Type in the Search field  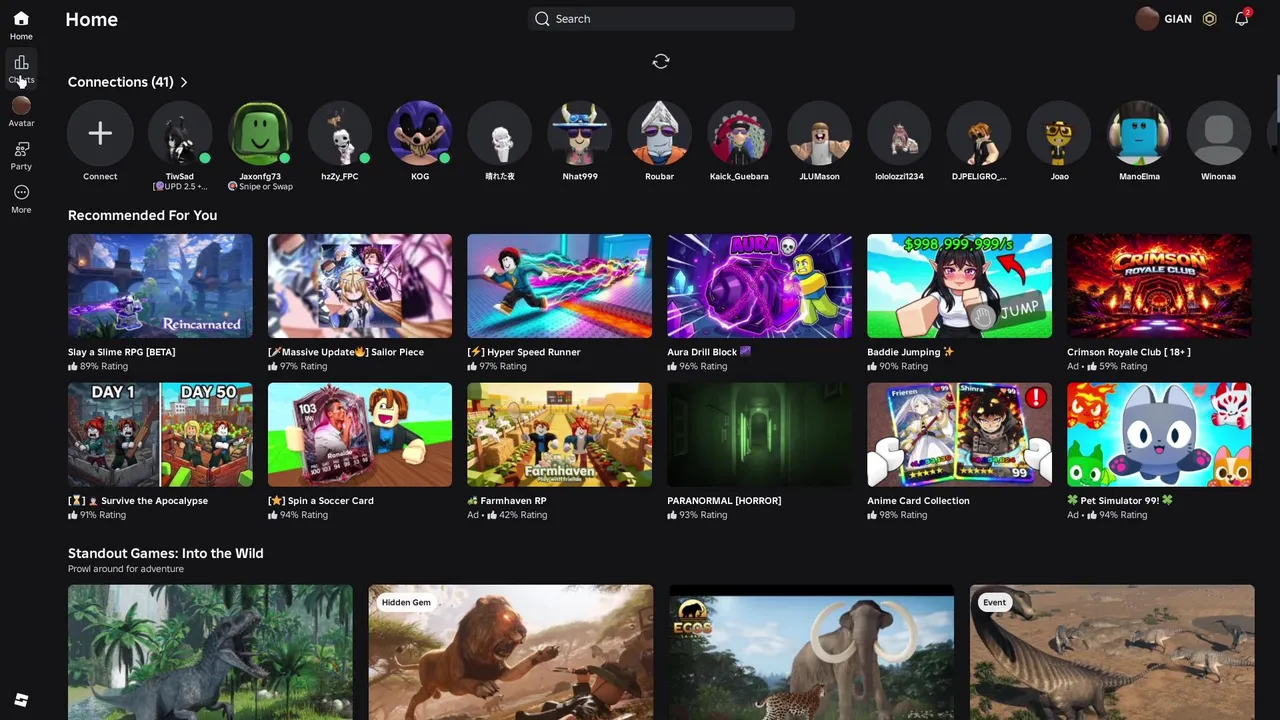[661, 19]
